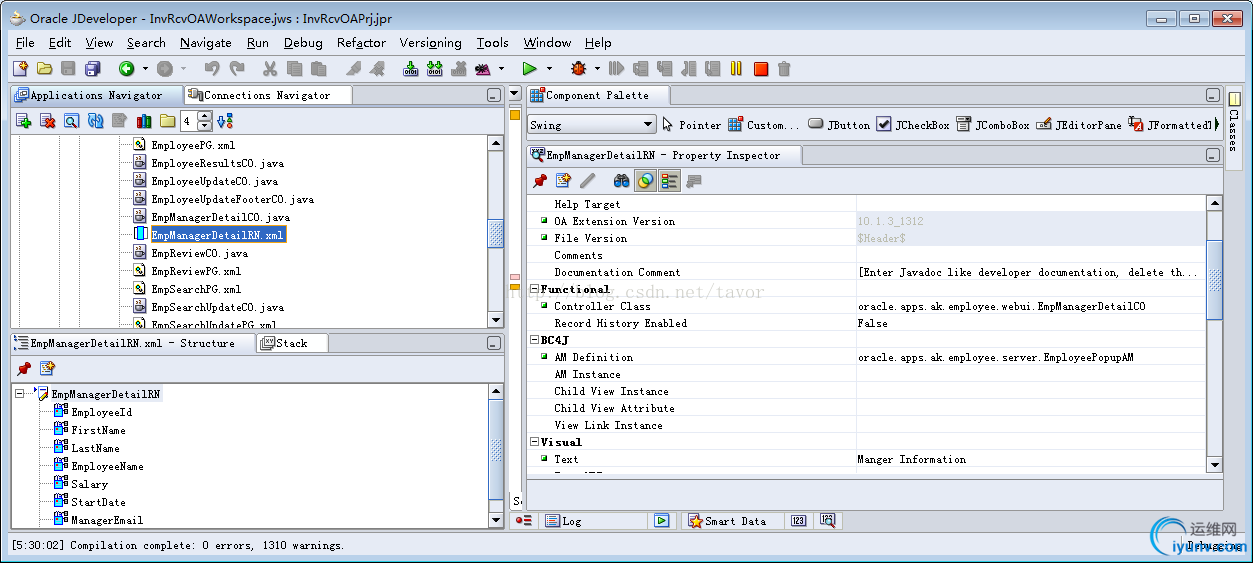This screenshot has height=563, width=1253.
Task: Click the Property Inspector vertical scrollbar thumb
Action: pyautogui.click(x=1214, y=280)
